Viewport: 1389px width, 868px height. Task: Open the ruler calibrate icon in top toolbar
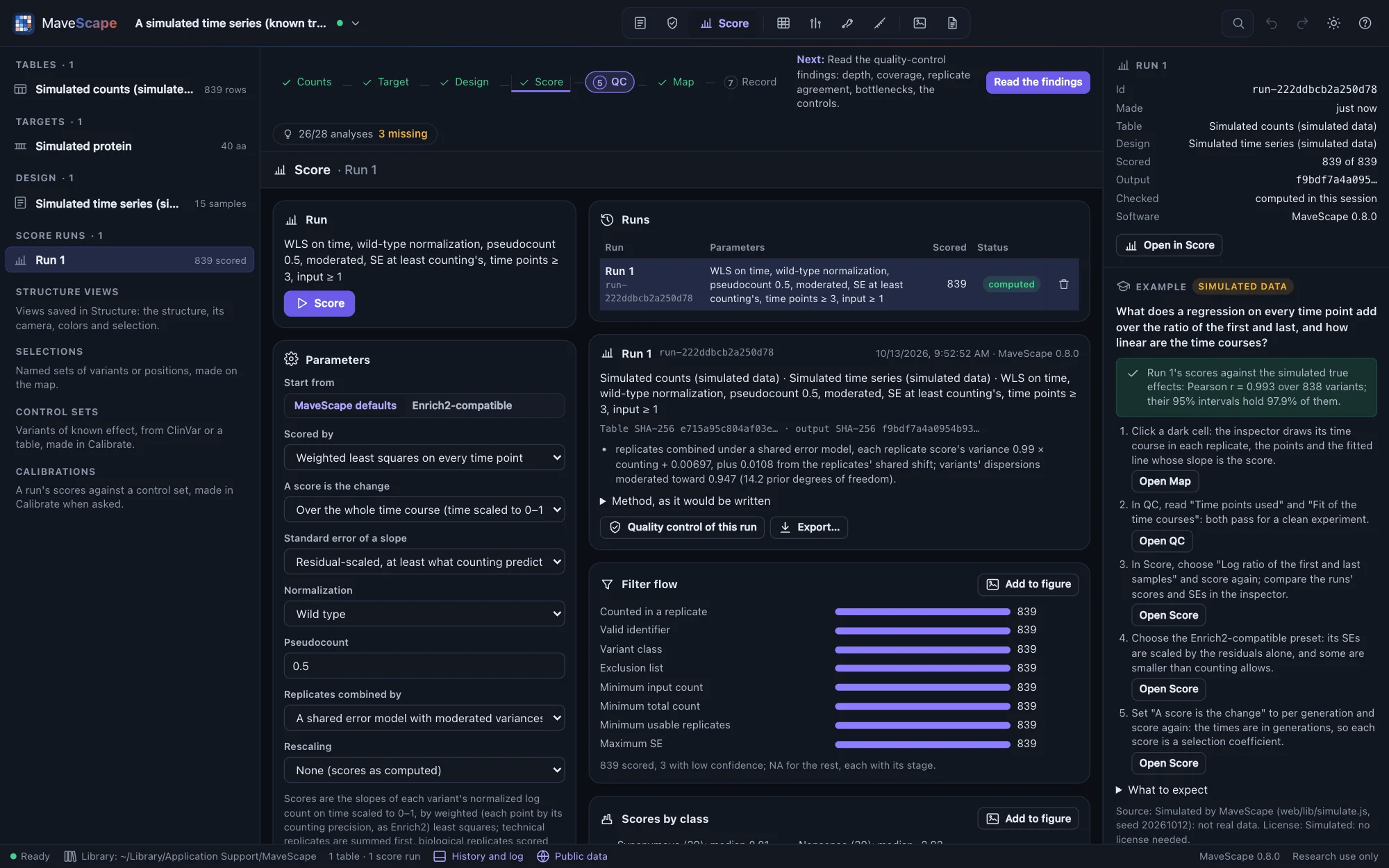click(879, 23)
